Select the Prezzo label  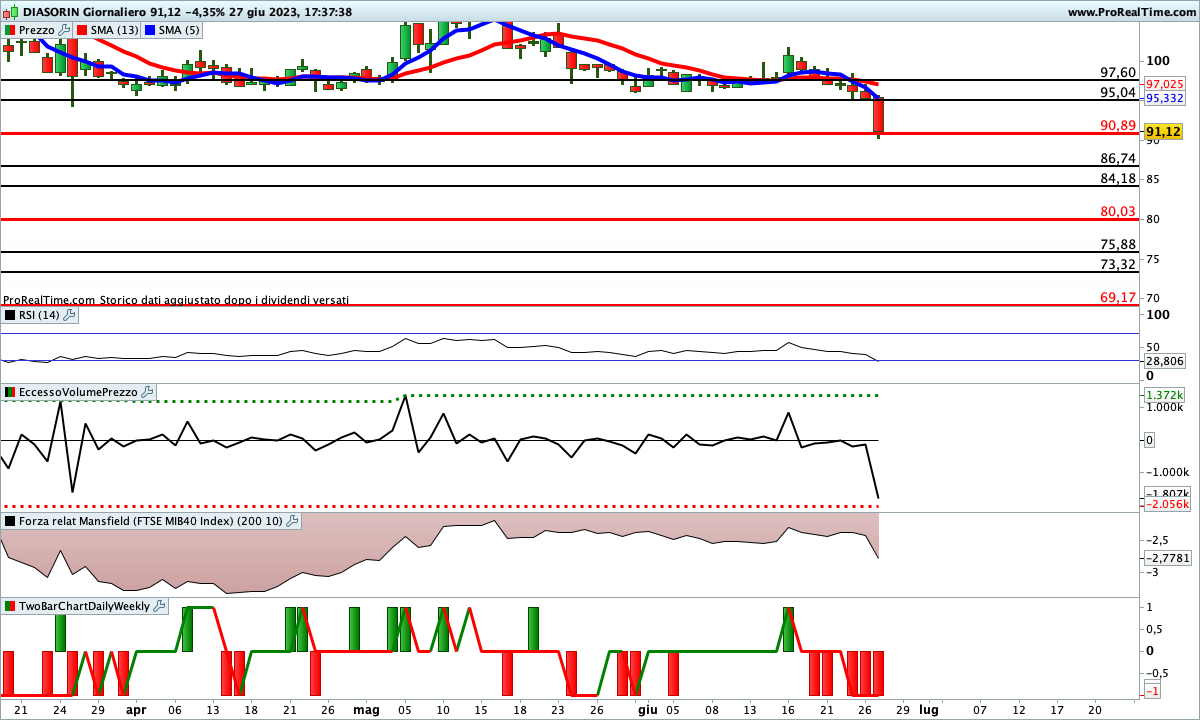tap(37, 30)
